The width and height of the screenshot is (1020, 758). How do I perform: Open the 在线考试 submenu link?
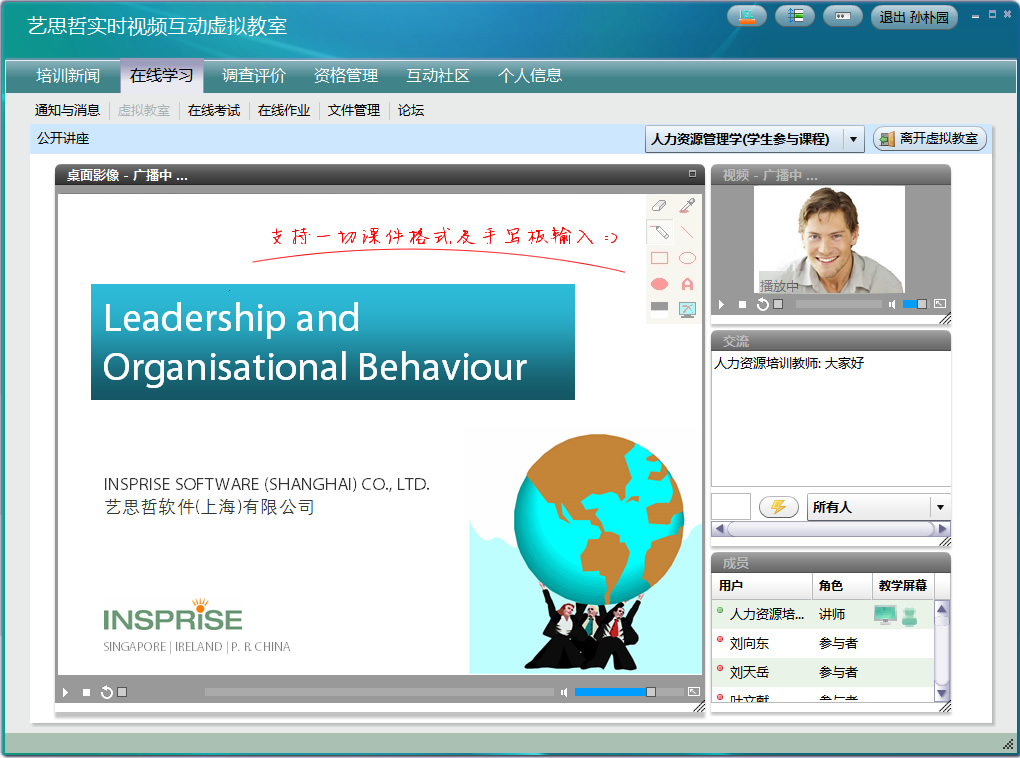point(214,111)
